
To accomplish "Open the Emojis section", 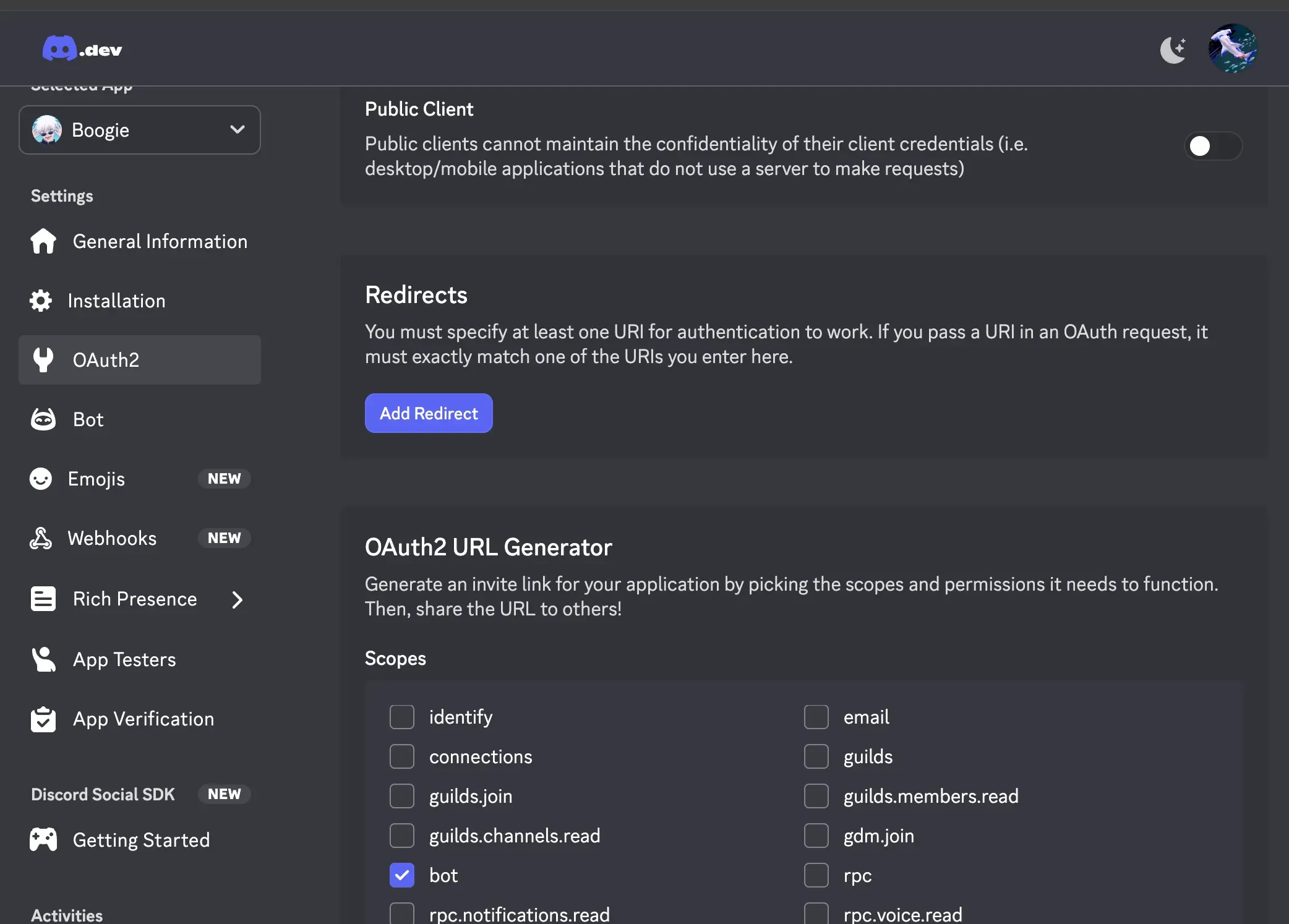I will 96,479.
